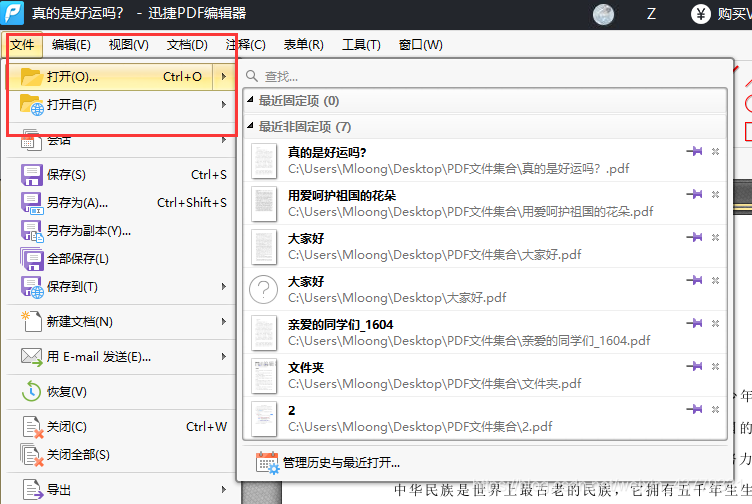
Task: Remove 文件夹 from recent list
Action: click(715, 366)
